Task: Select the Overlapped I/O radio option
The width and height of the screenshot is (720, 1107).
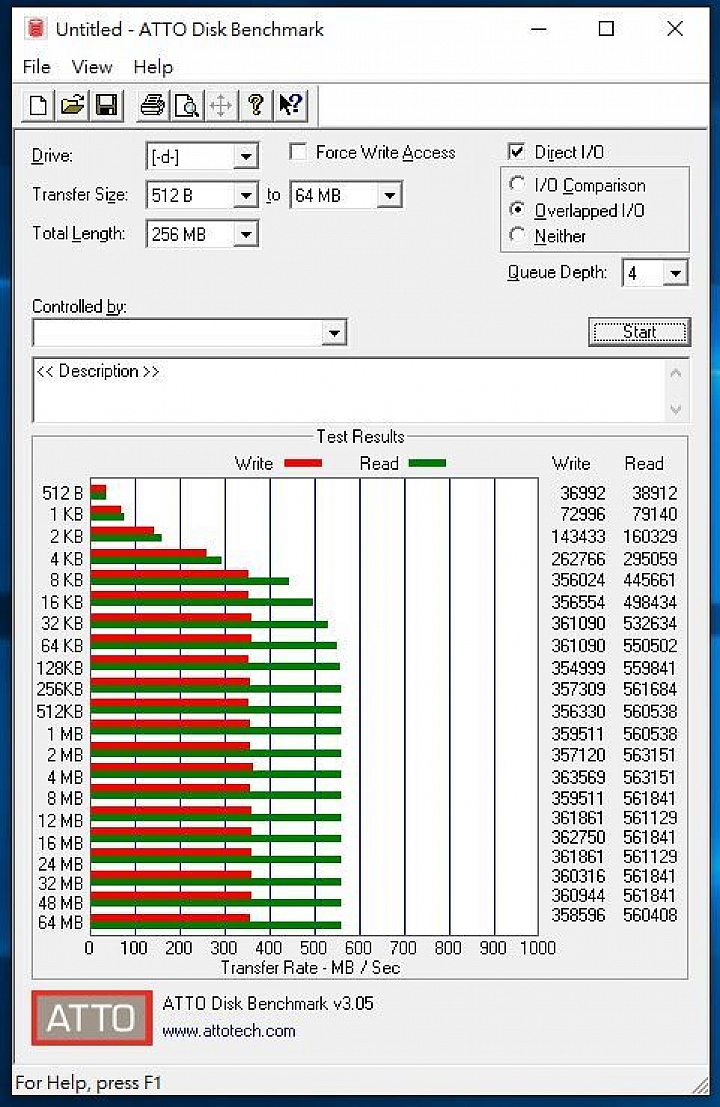Action: click(517, 210)
